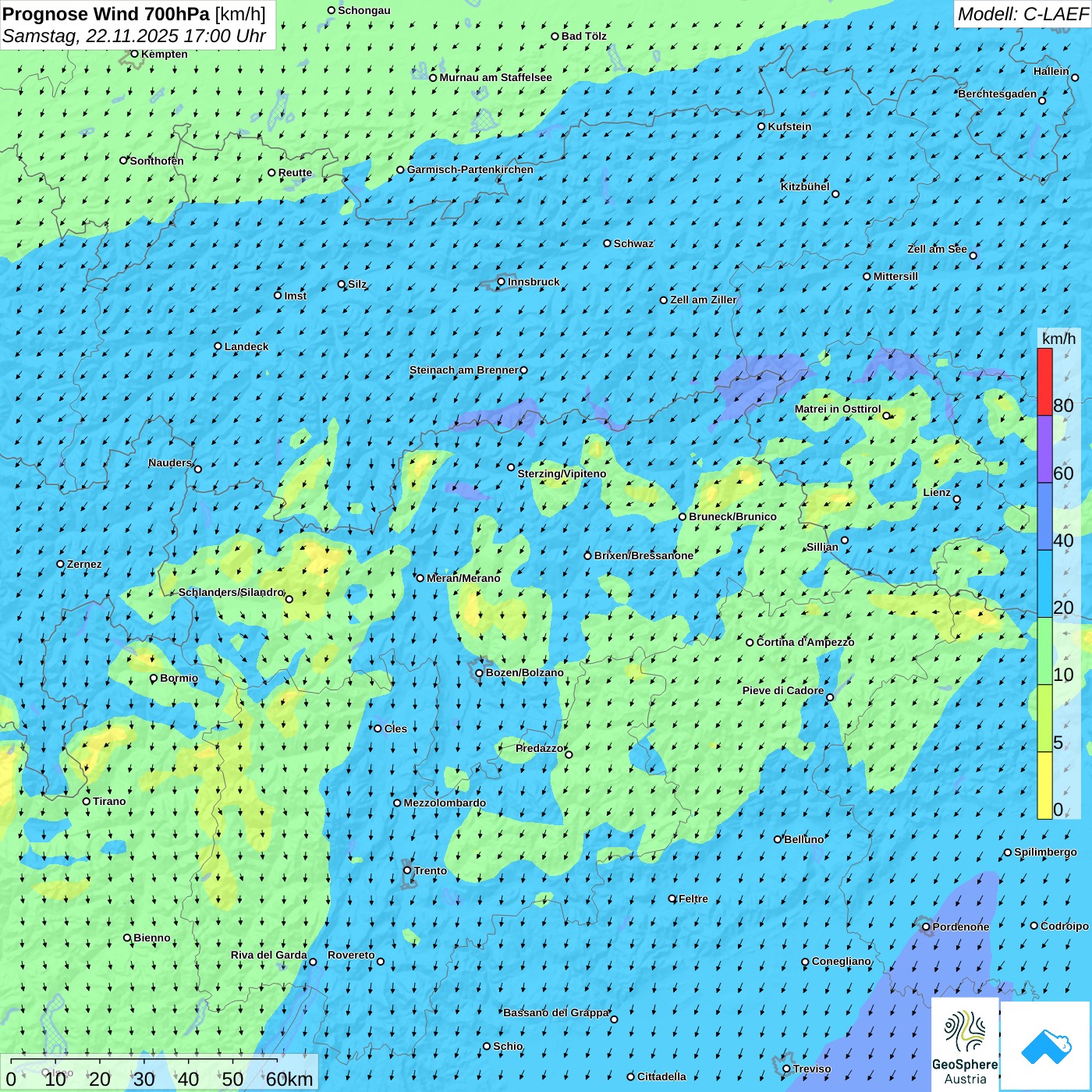
Task: Click the 'Schlanders/Silandro' label
Action: tap(231, 592)
